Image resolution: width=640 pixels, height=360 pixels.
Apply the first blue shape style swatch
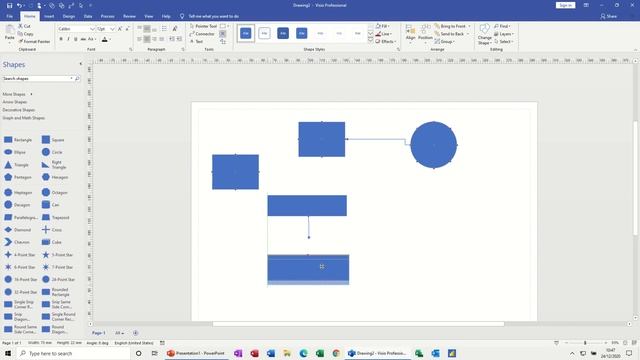click(x=246, y=33)
